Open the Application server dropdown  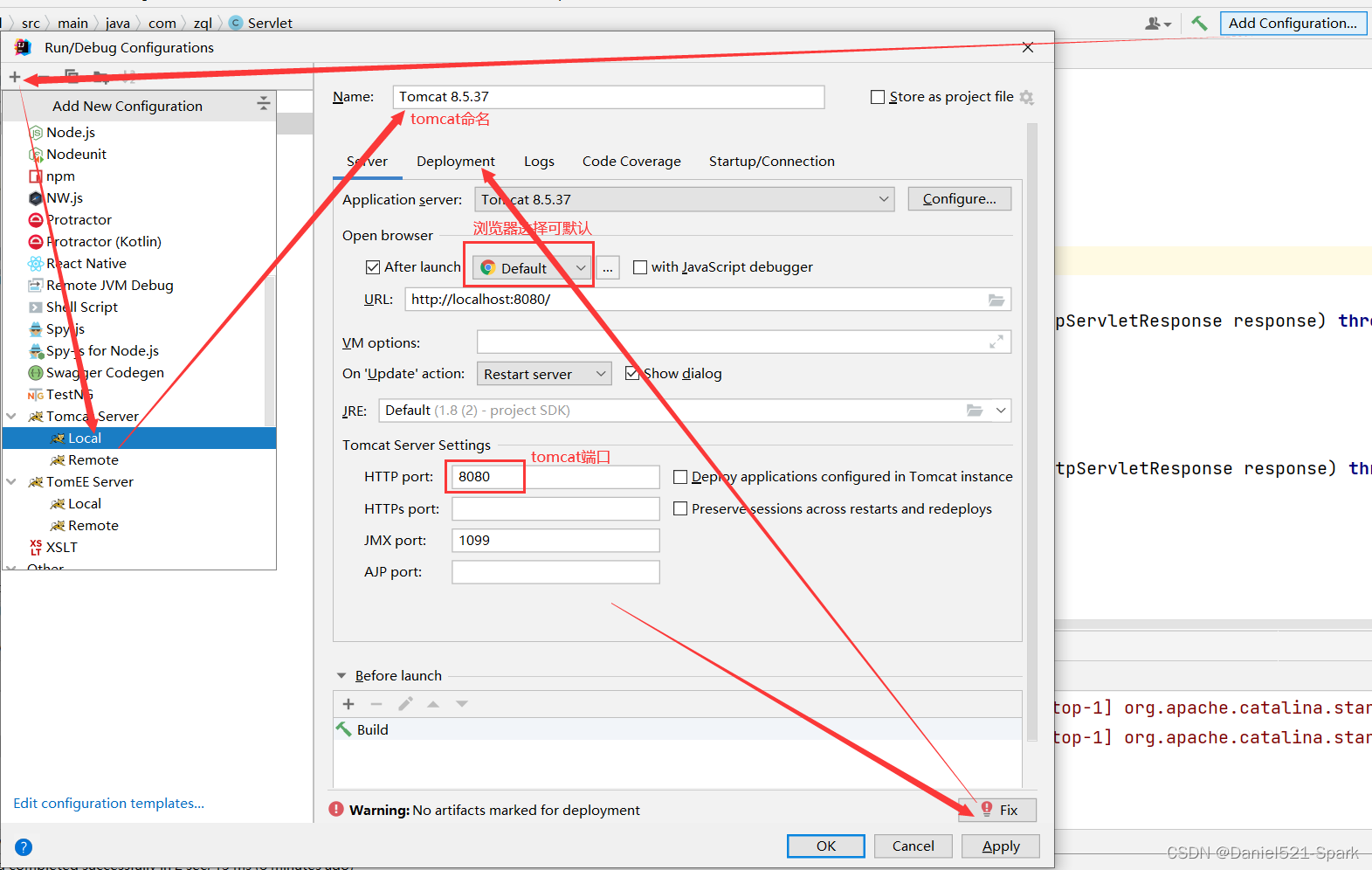(x=685, y=199)
